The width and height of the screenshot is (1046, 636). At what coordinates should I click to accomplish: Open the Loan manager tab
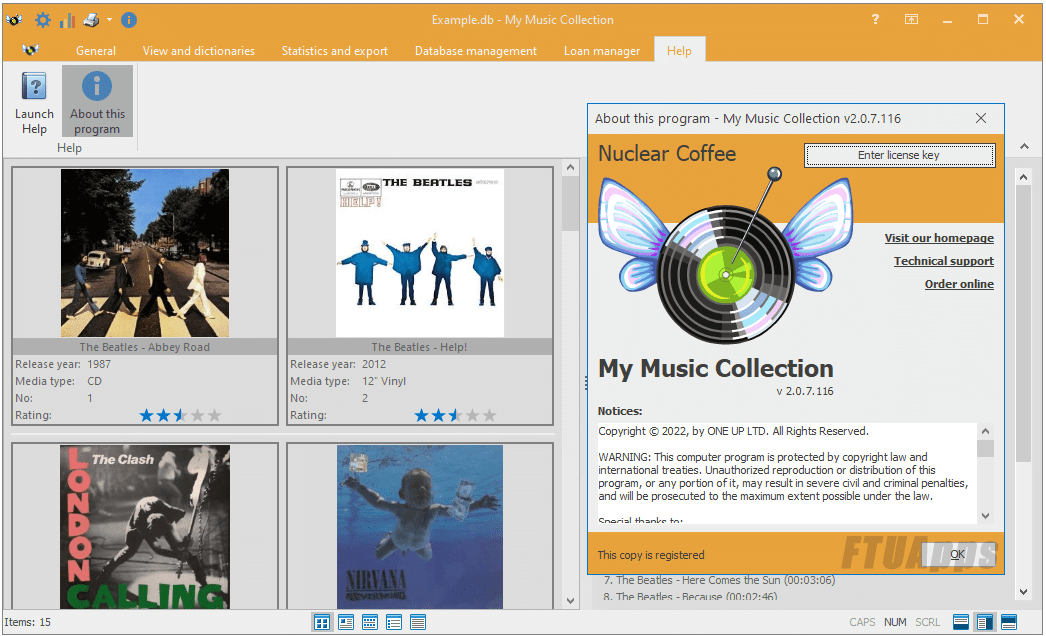pyautogui.click(x=602, y=51)
